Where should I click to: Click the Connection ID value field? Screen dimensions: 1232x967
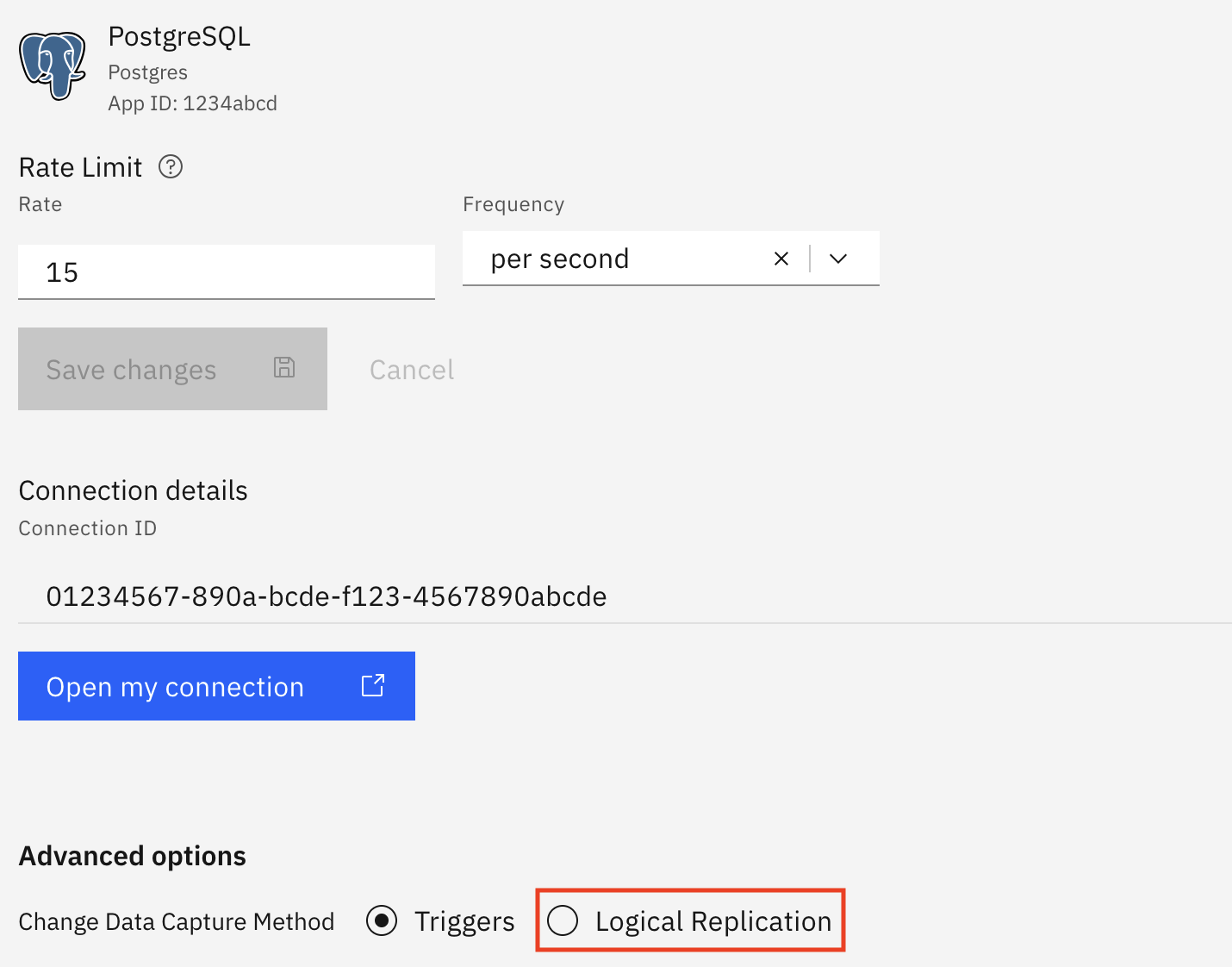pos(625,596)
